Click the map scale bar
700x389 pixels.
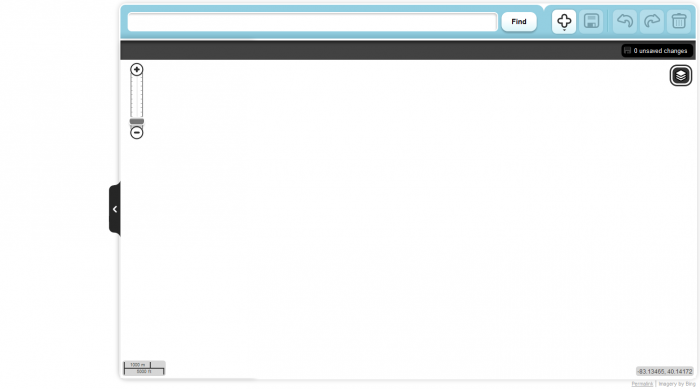[144, 368]
